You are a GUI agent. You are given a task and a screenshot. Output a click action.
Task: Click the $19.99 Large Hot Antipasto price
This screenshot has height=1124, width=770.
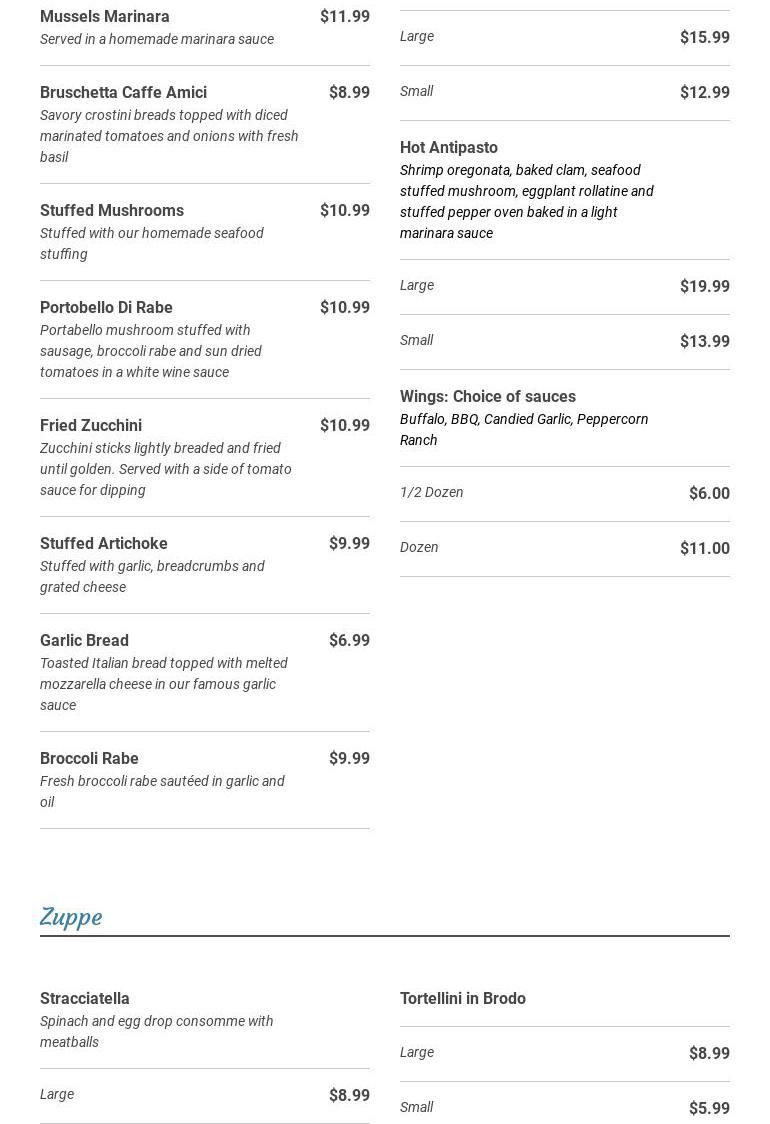pyautogui.click(x=705, y=287)
